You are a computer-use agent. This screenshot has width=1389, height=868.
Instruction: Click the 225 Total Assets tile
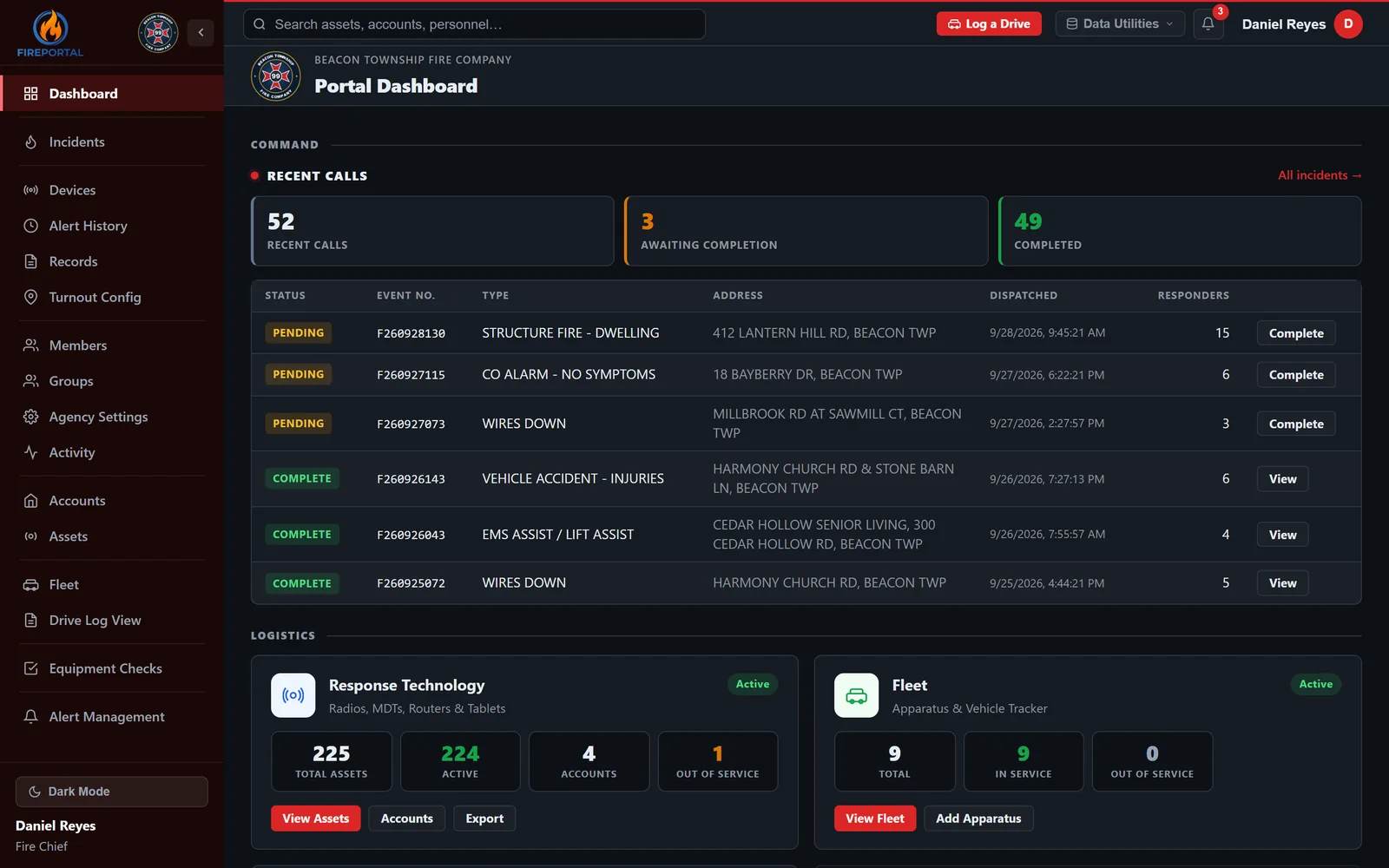[332, 761]
